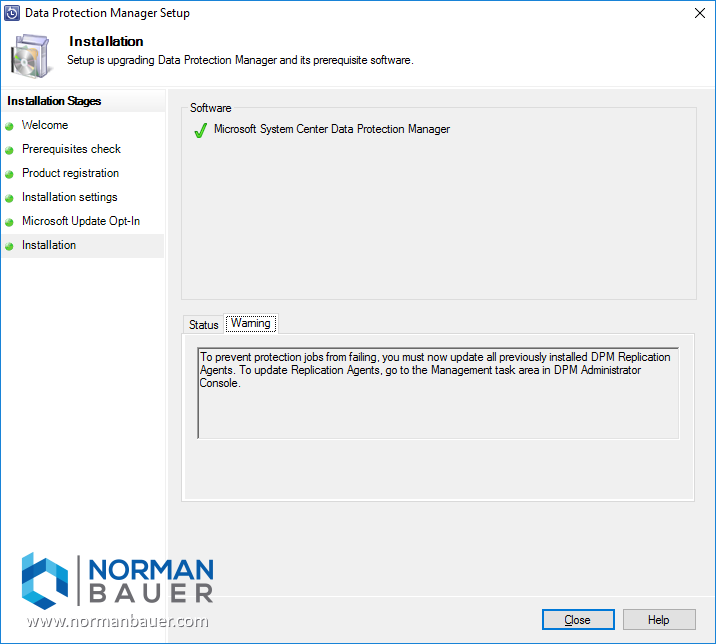Select the Prerequisites check stage
The image size is (716, 644).
pos(71,149)
